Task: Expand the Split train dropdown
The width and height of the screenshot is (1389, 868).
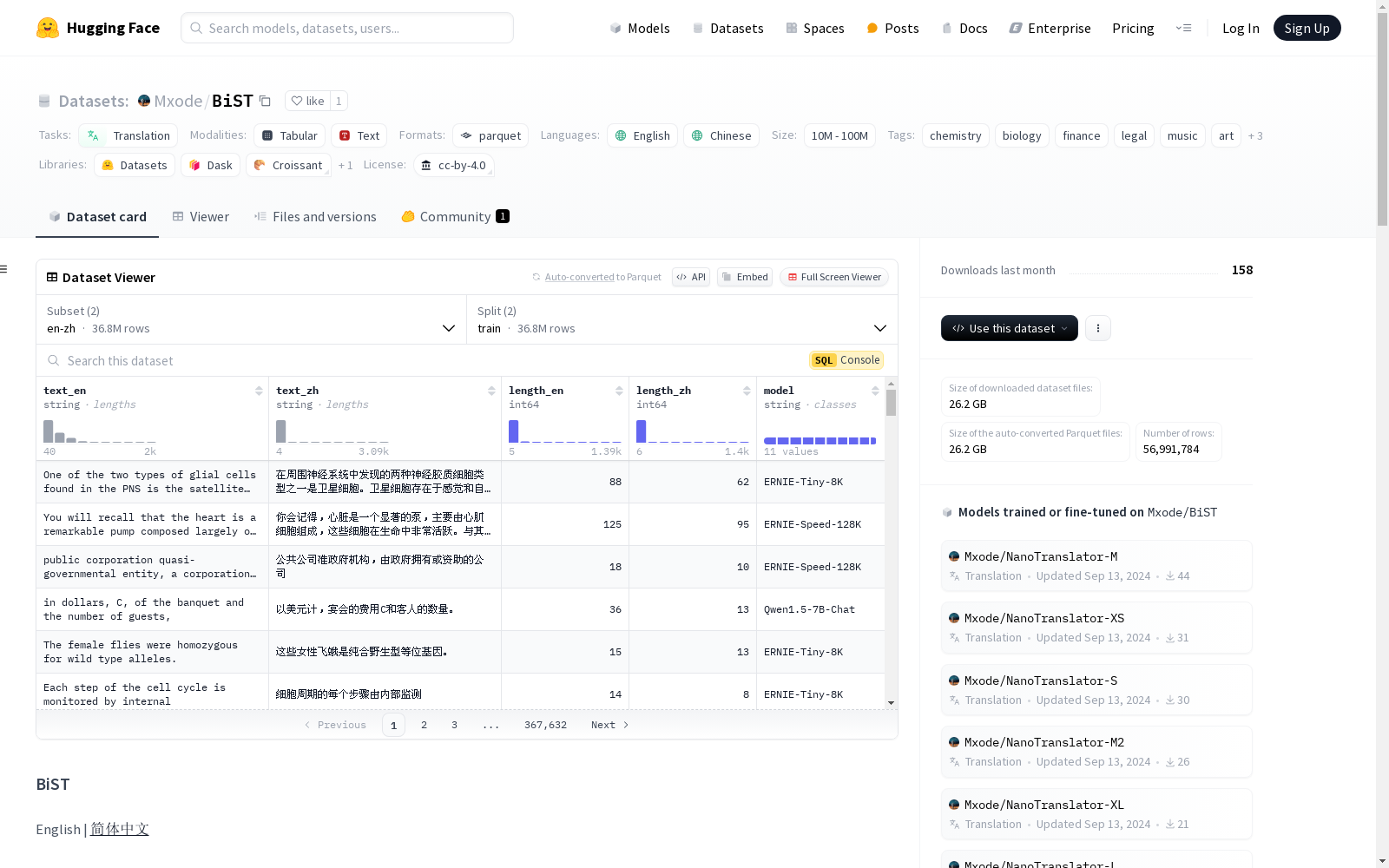Action: coord(682,319)
